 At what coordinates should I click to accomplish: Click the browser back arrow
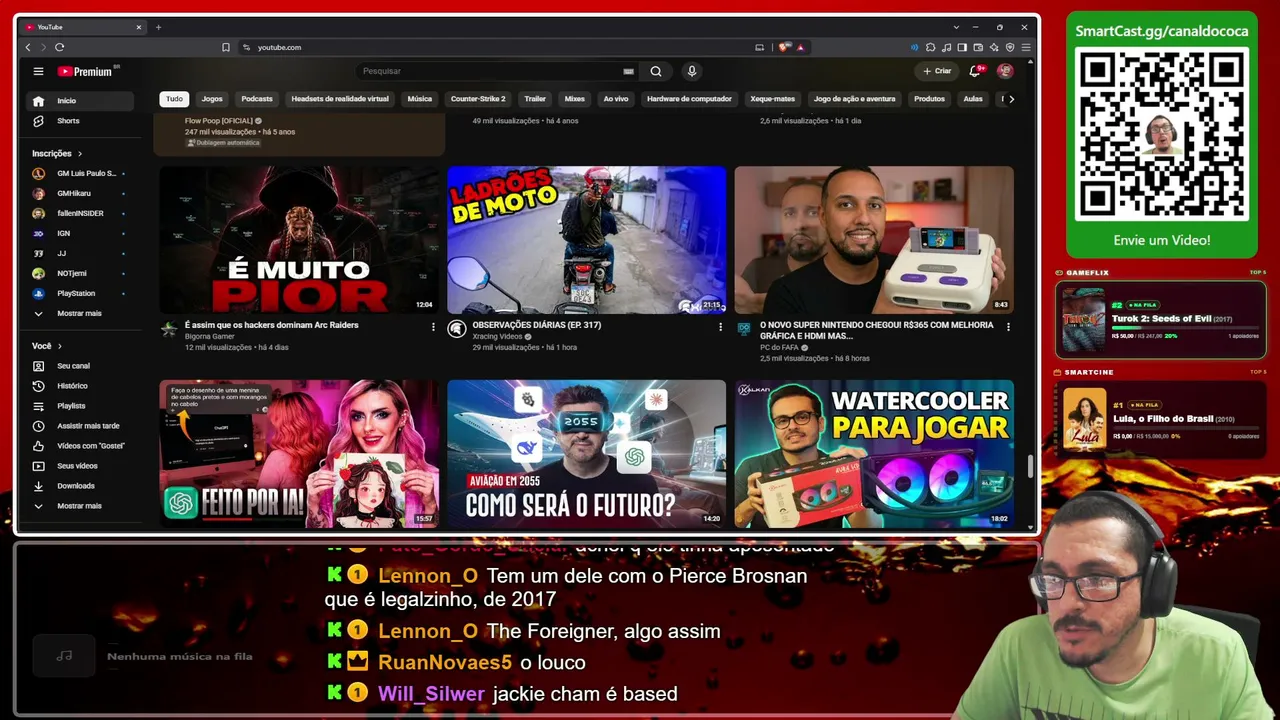[x=28, y=47]
